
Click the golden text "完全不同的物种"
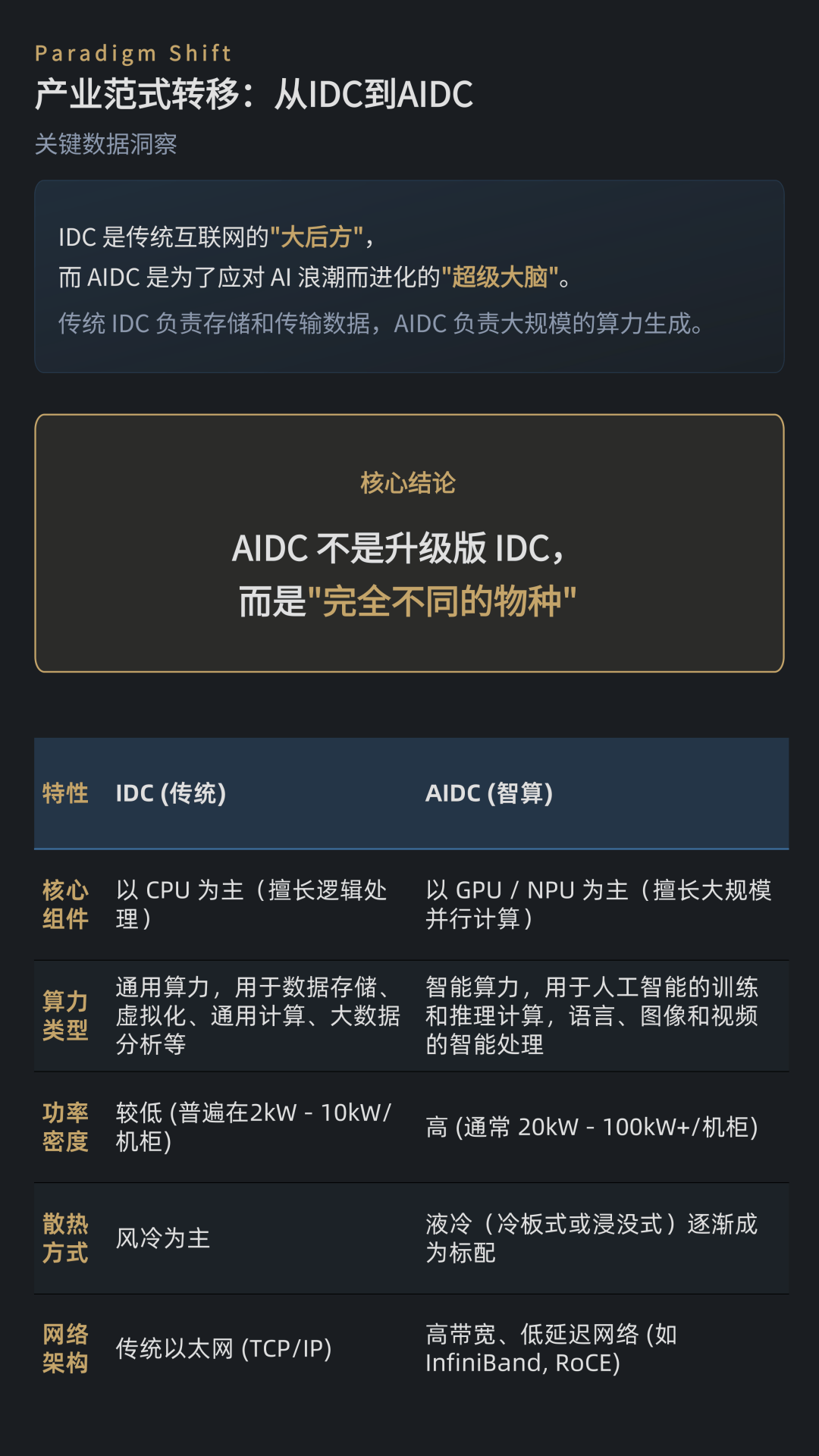click(x=442, y=602)
